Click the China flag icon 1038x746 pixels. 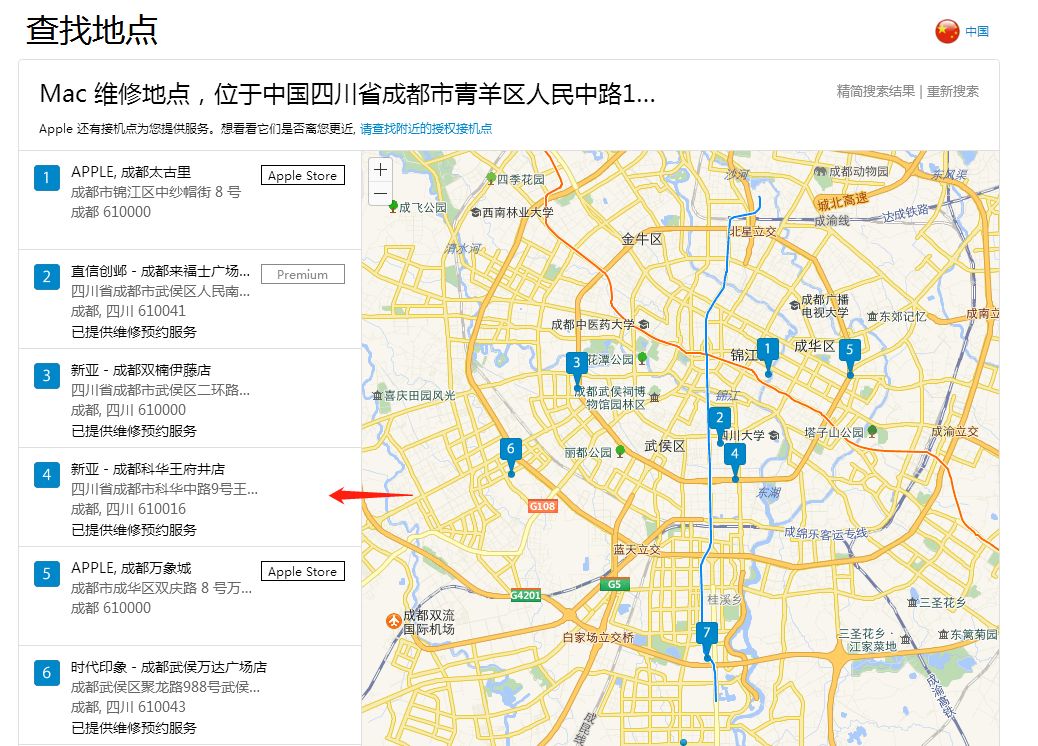947,31
